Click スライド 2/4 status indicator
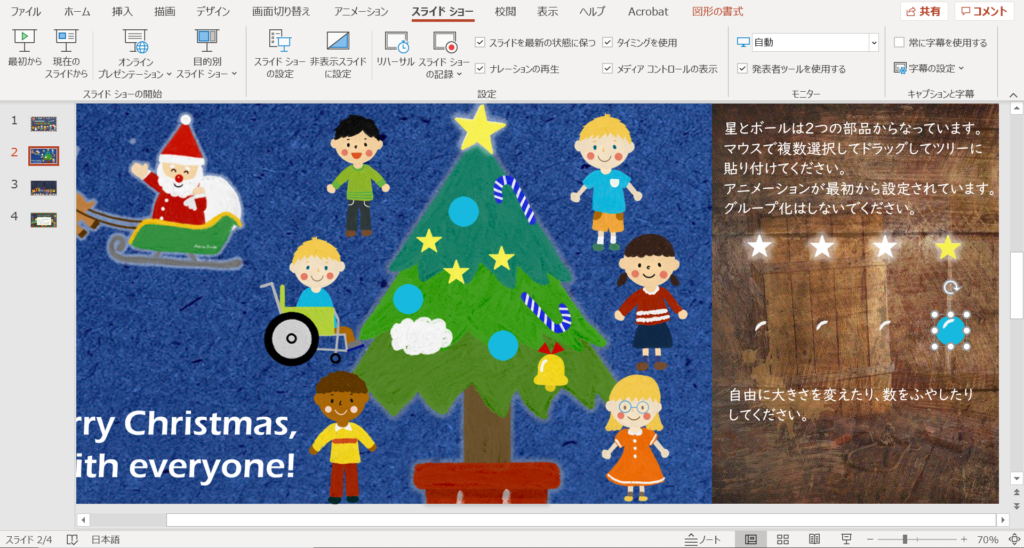 pyautogui.click(x=29, y=540)
